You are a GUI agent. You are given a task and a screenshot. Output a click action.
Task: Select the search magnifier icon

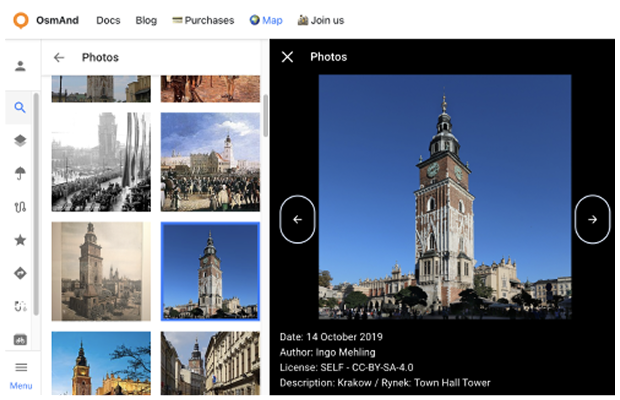[x=20, y=108]
